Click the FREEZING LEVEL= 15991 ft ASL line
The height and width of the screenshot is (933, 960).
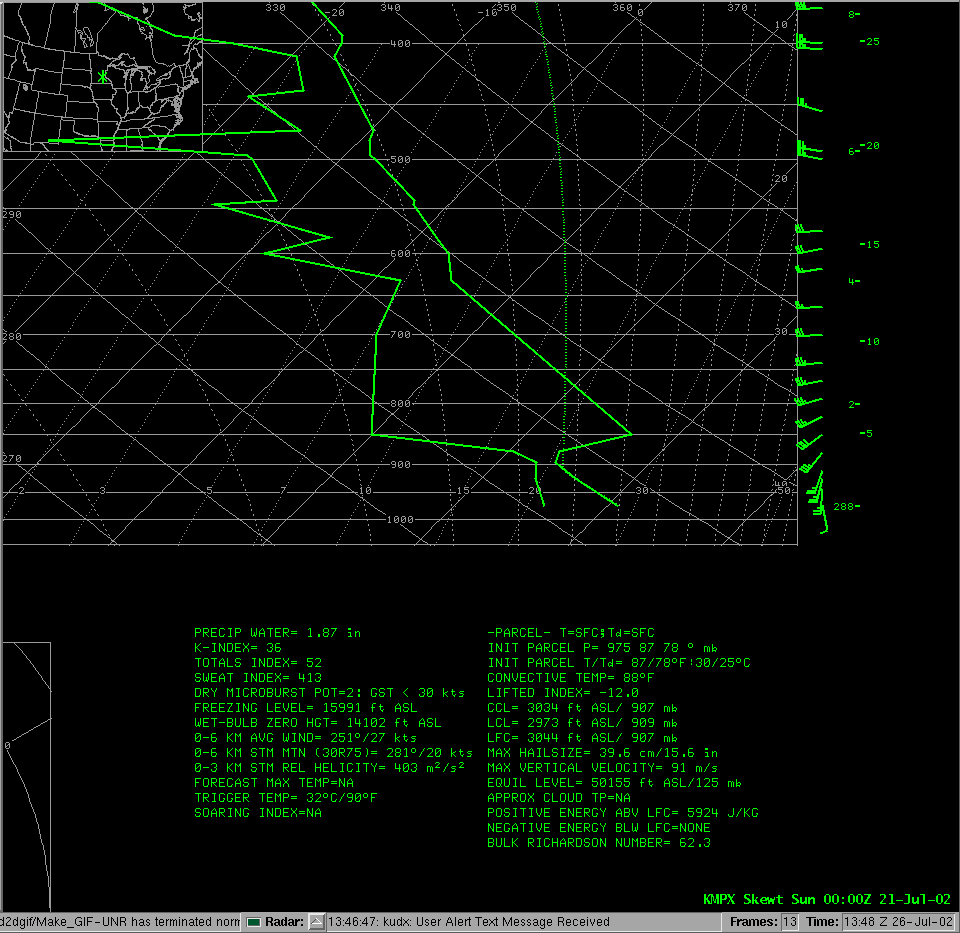(x=306, y=708)
